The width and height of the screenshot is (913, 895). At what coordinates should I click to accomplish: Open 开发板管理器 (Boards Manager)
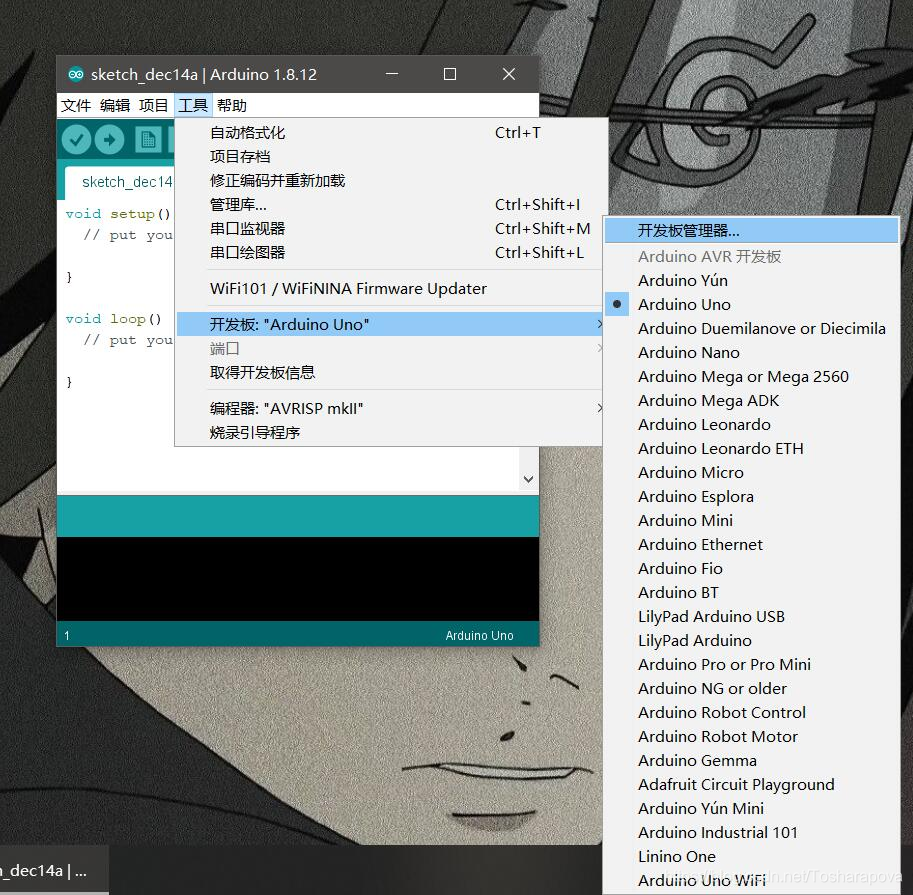point(690,229)
